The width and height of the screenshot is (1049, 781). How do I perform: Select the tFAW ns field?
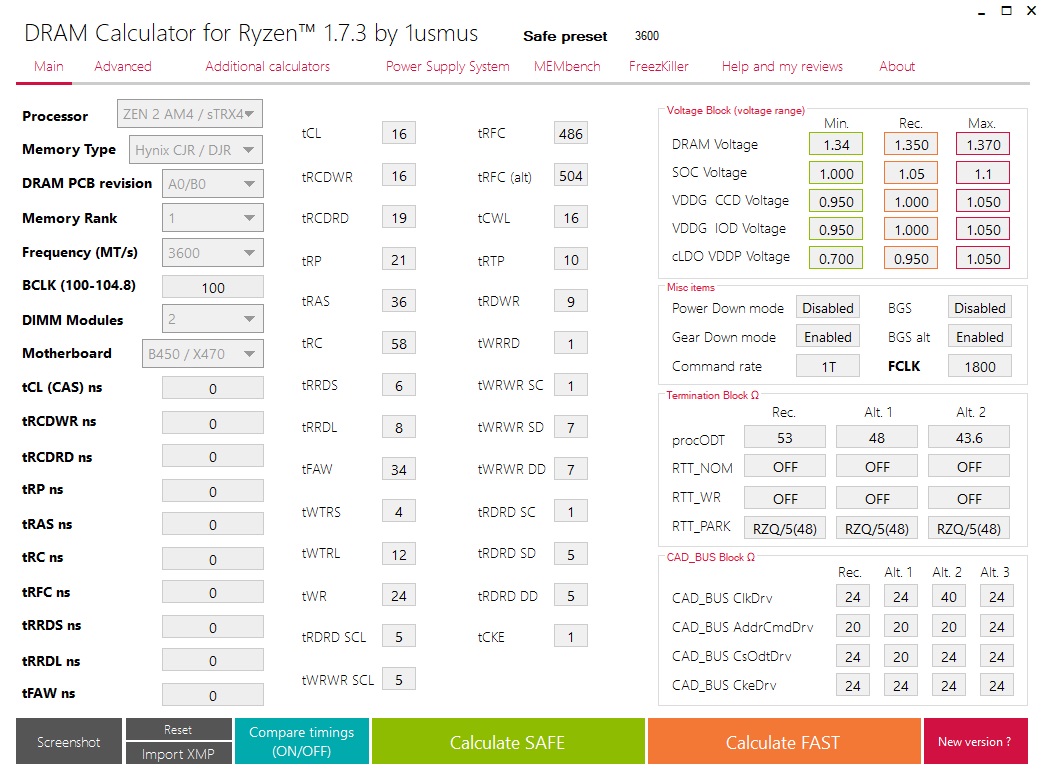213,695
